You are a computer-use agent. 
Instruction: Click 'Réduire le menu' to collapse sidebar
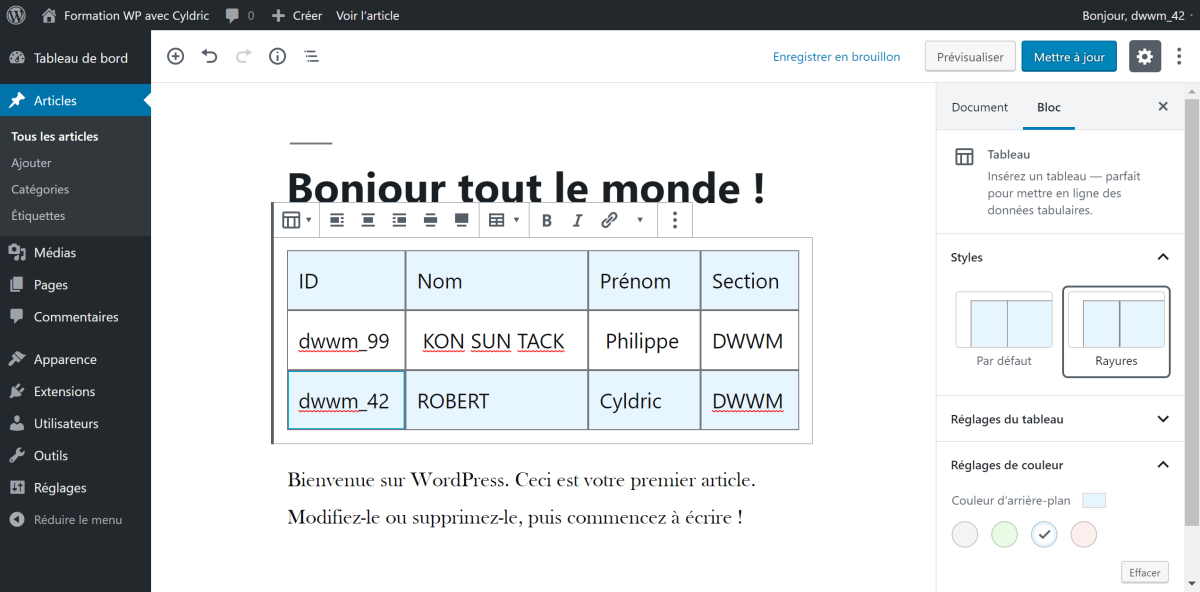(75, 520)
